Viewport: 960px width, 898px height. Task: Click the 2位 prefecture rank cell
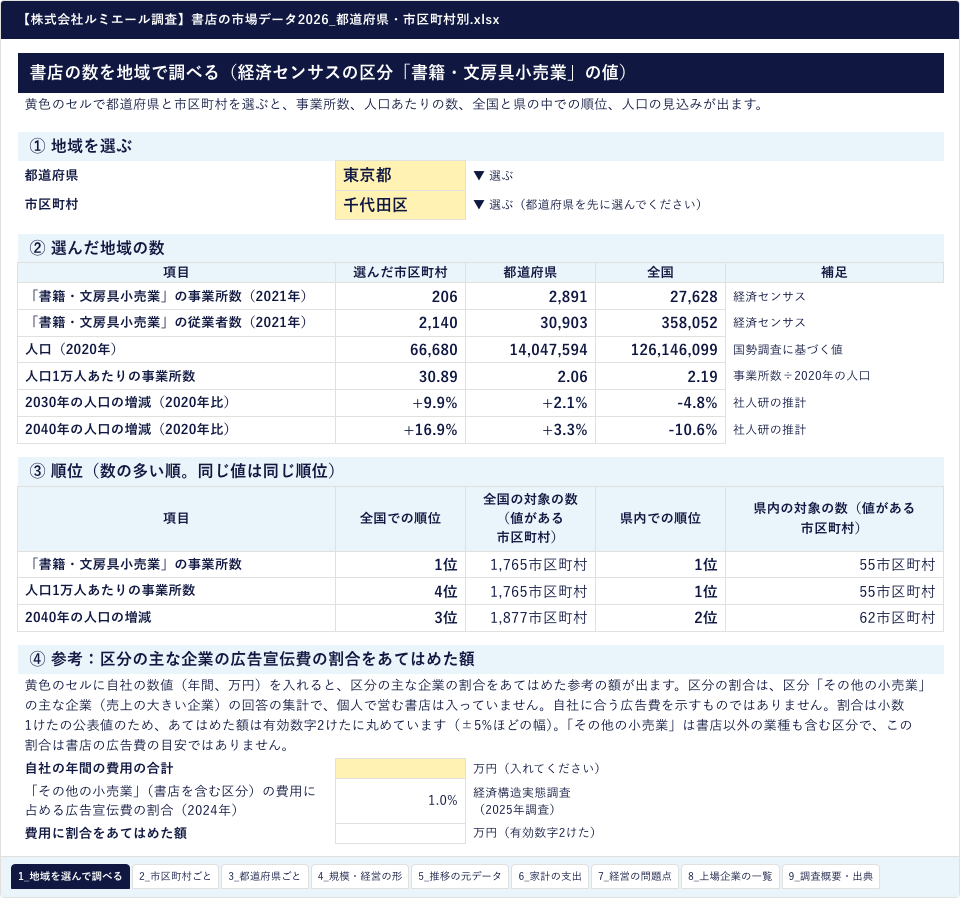pos(661,618)
